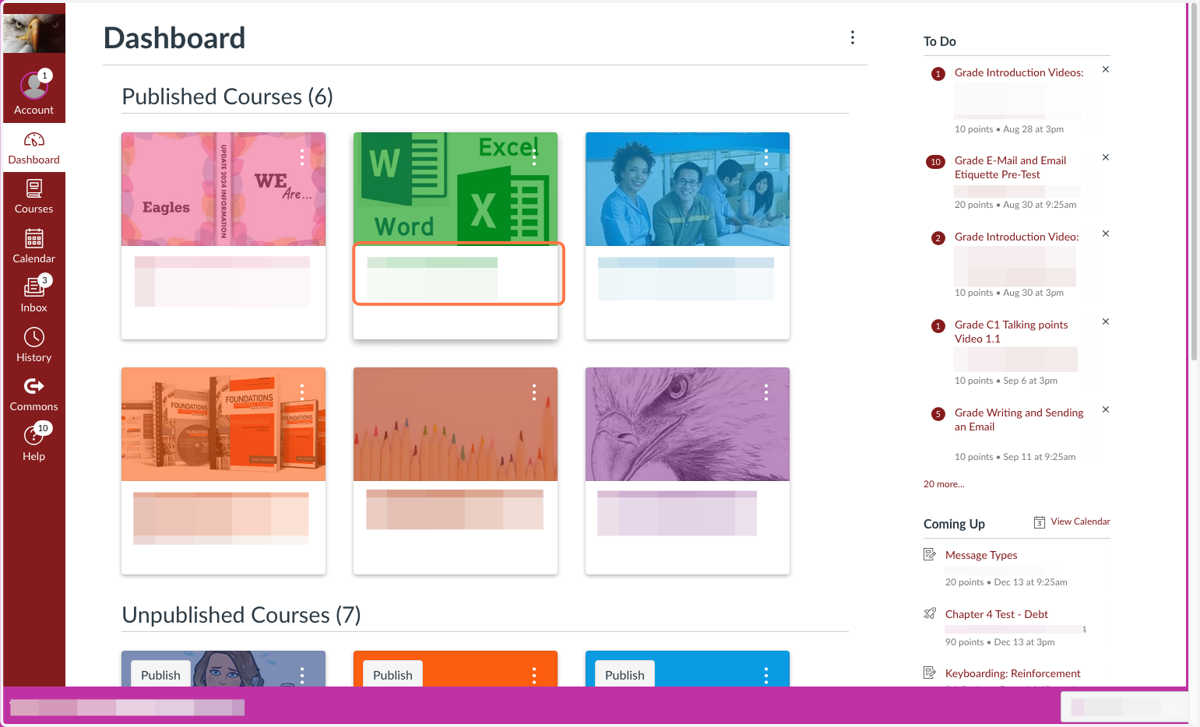The height and width of the screenshot is (727, 1200).
Task: Open options menu on colored pencils course card
Action: 534,392
